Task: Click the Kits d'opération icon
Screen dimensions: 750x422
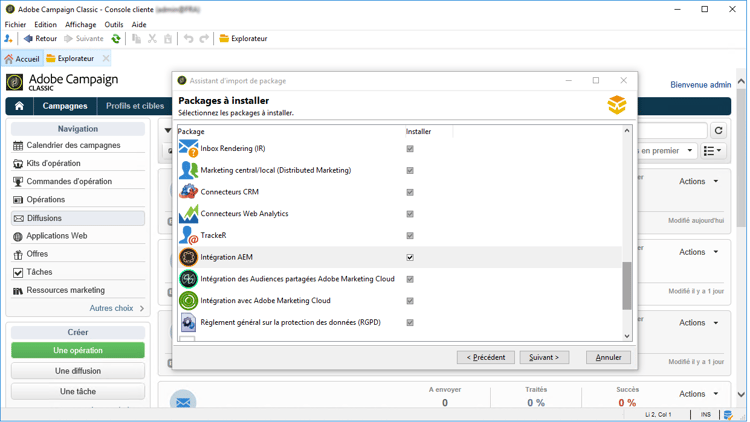Action: point(18,164)
